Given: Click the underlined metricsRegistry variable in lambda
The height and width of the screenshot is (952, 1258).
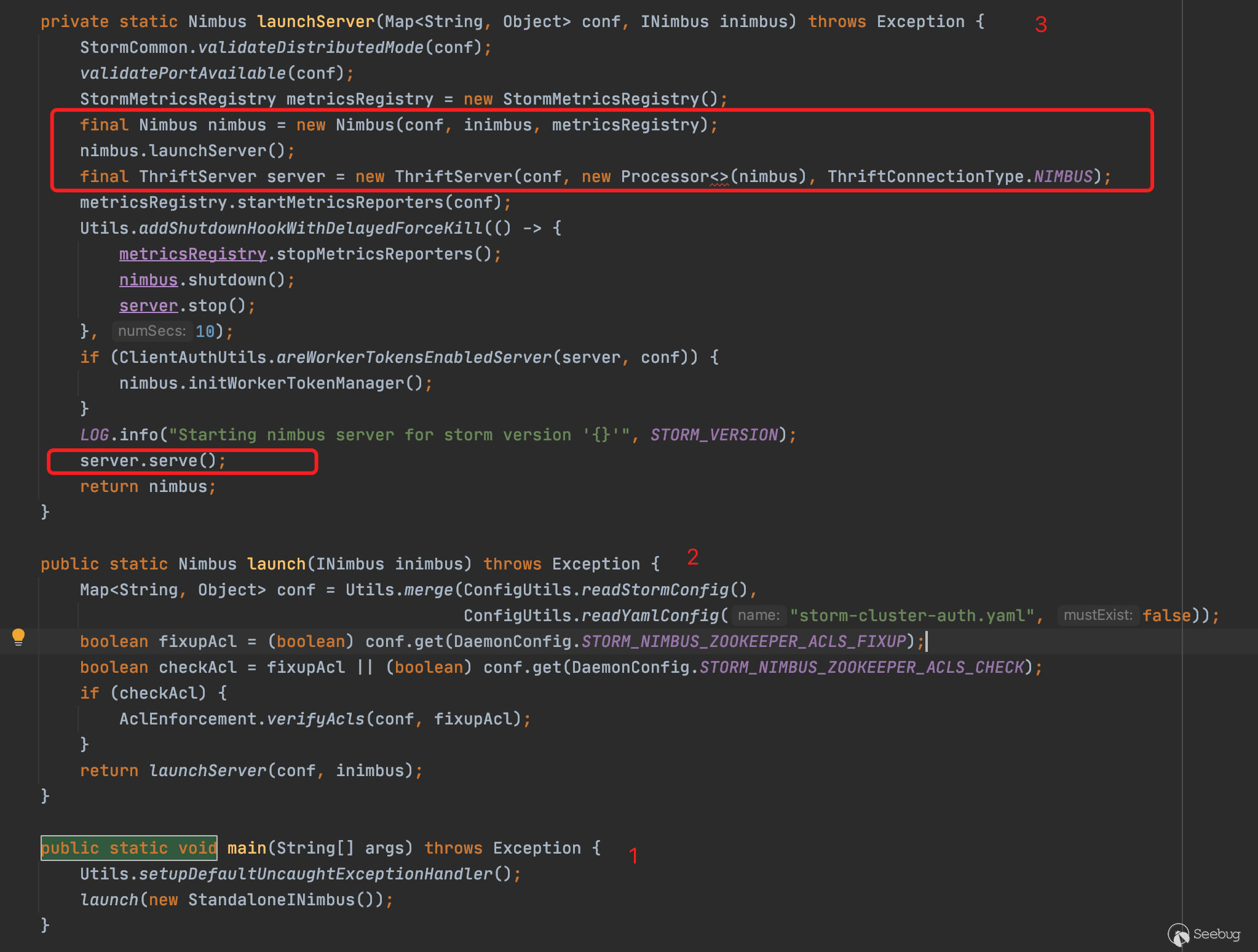Looking at the screenshot, I should [192, 254].
